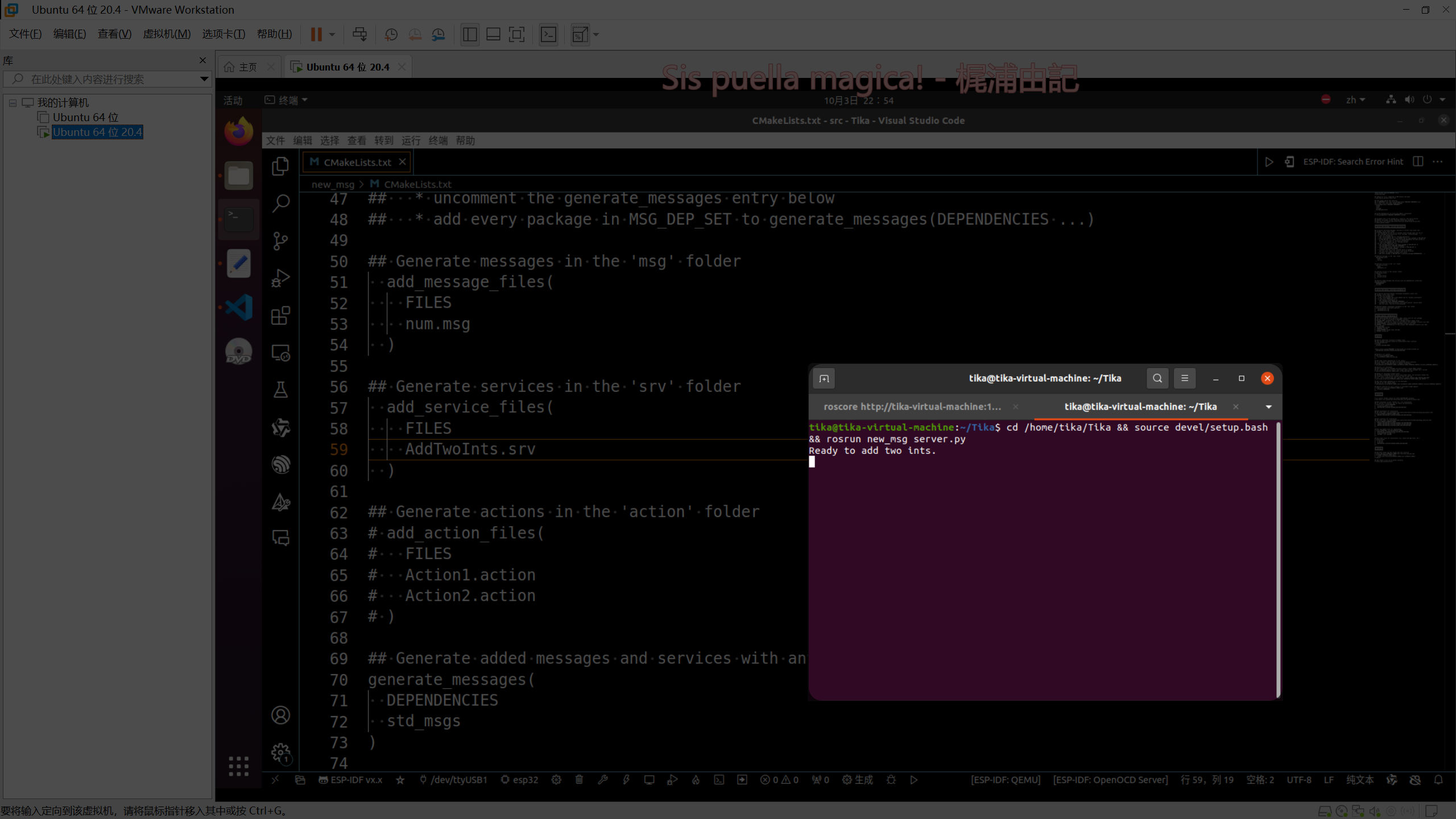Expand the terminal tabs dropdown arrow
The image size is (1456, 819).
[1268, 407]
